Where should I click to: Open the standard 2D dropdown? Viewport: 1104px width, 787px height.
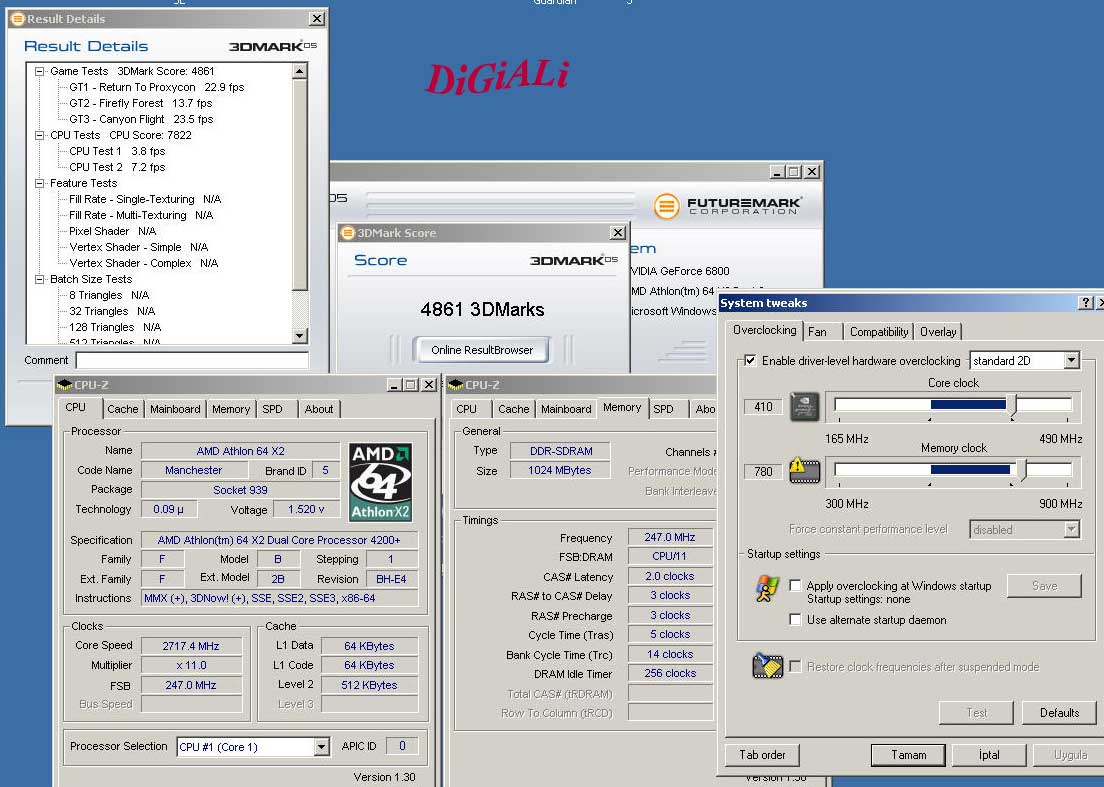pos(1071,360)
